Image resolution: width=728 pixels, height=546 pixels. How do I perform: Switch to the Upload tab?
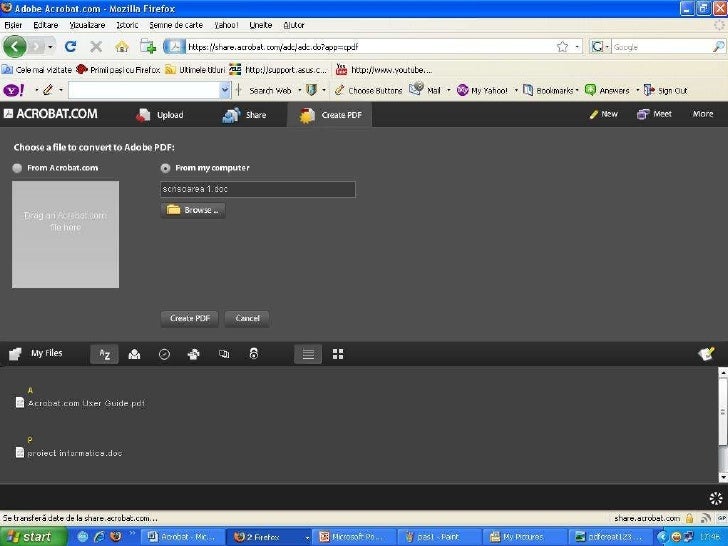pos(160,115)
